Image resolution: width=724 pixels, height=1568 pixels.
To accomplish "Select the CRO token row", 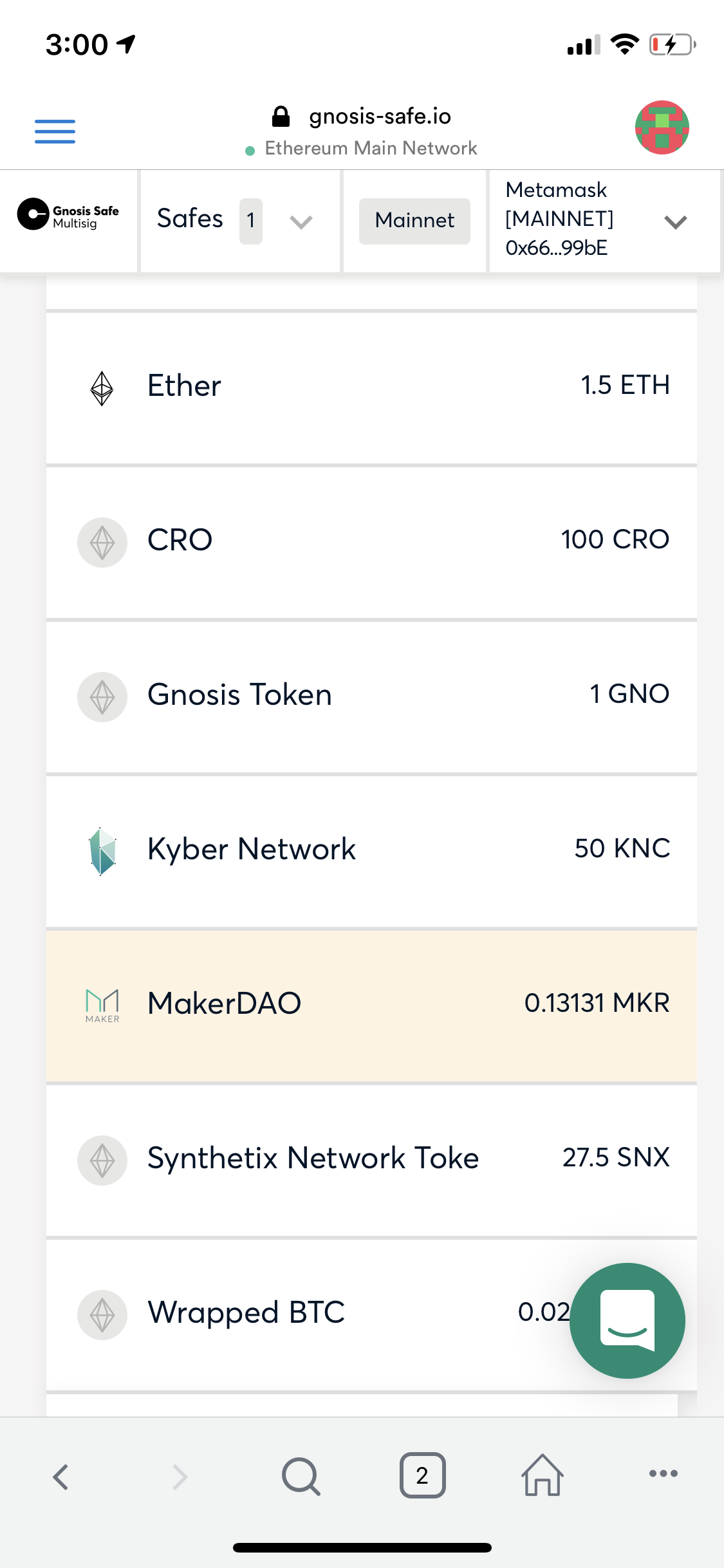I will (371, 543).
